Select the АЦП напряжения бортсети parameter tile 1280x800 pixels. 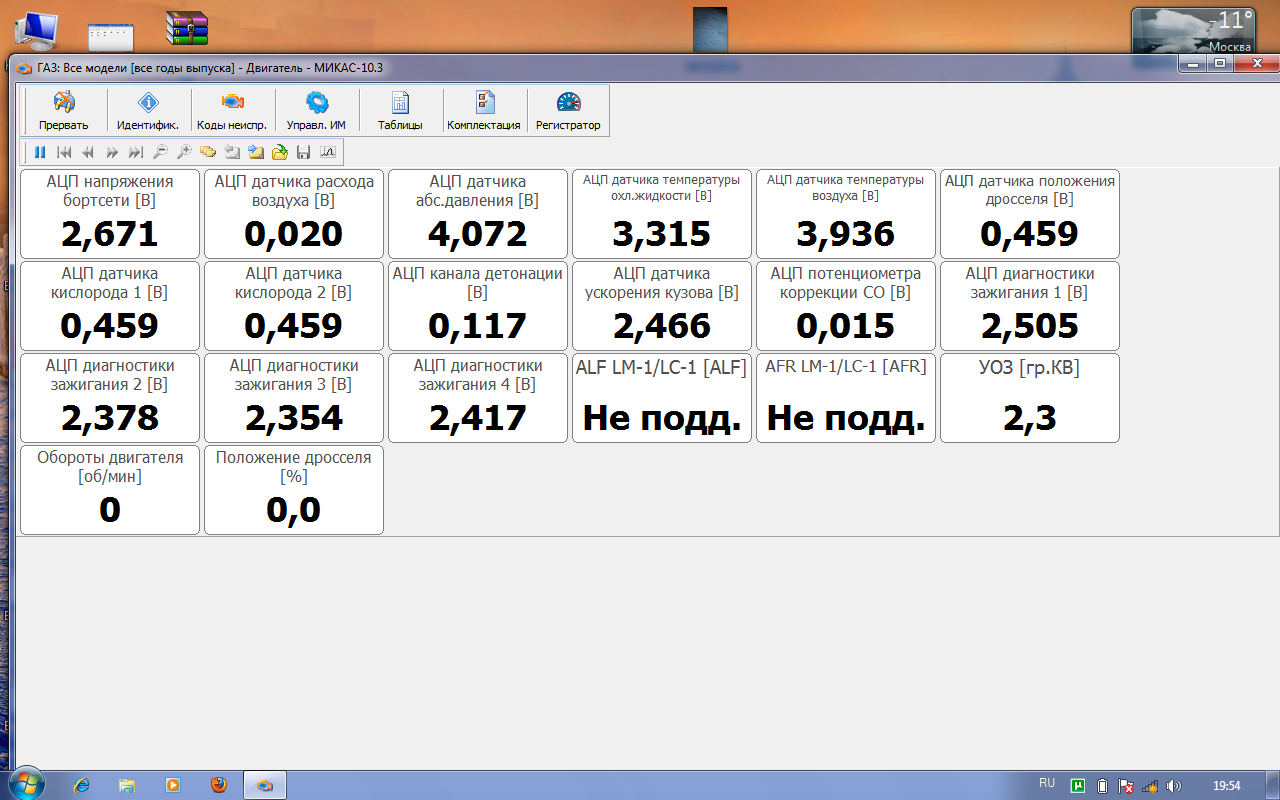point(110,214)
